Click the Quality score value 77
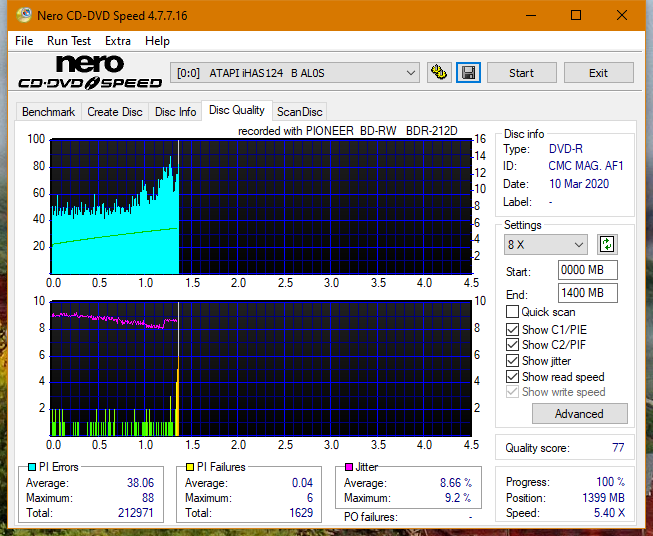The image size is (653, 536). pos(618,448)
